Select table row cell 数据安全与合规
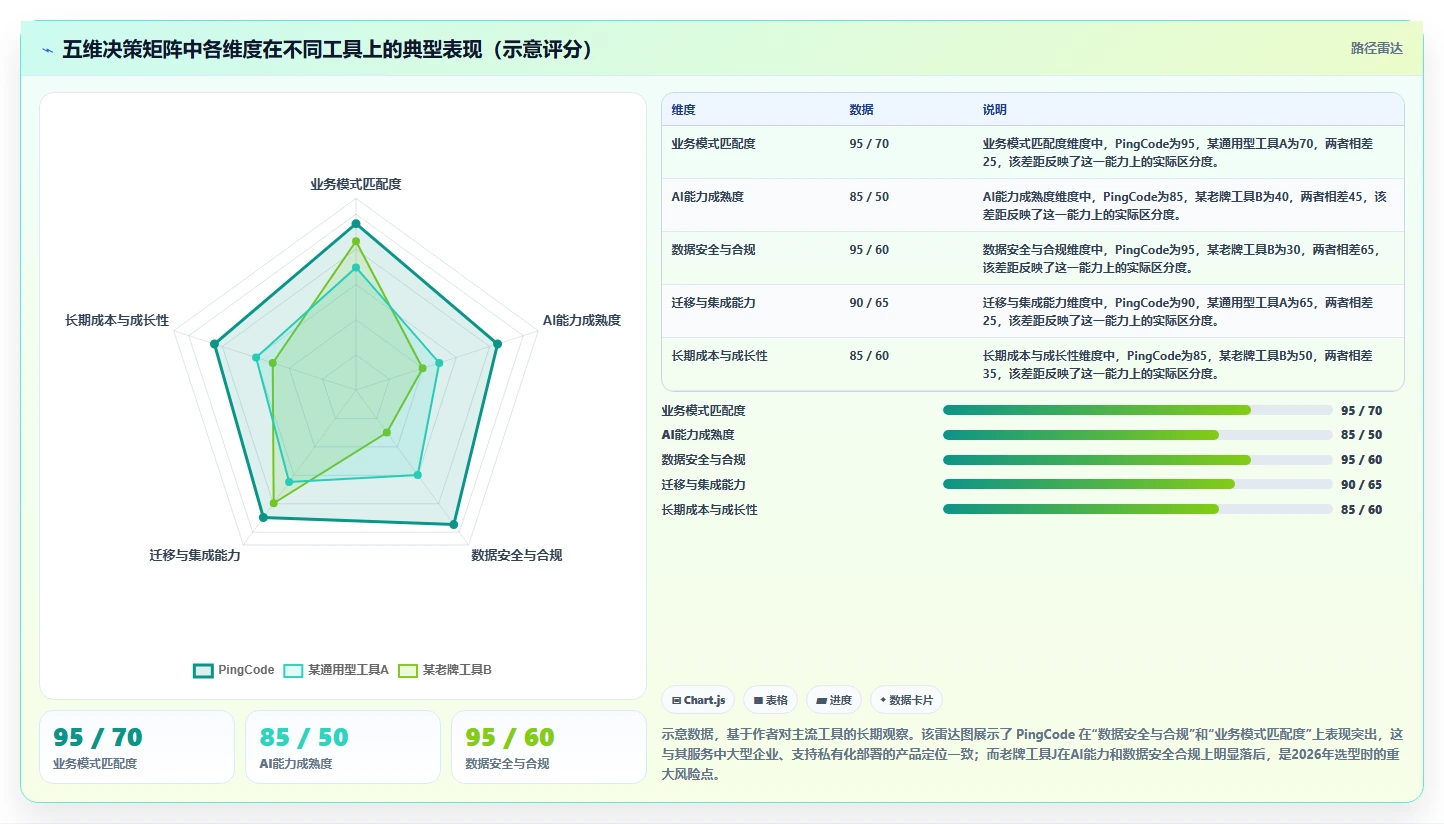The height and width of the screenshot is (824, 1444). [713, 250]
